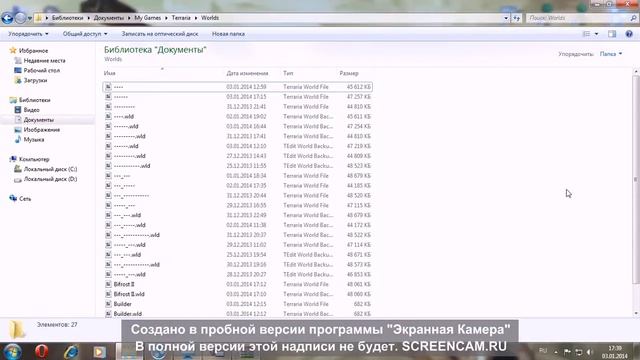Select the Bifrost II.wld backup file
The height and width of the screenshot is (360, 640).
point(238,294)
